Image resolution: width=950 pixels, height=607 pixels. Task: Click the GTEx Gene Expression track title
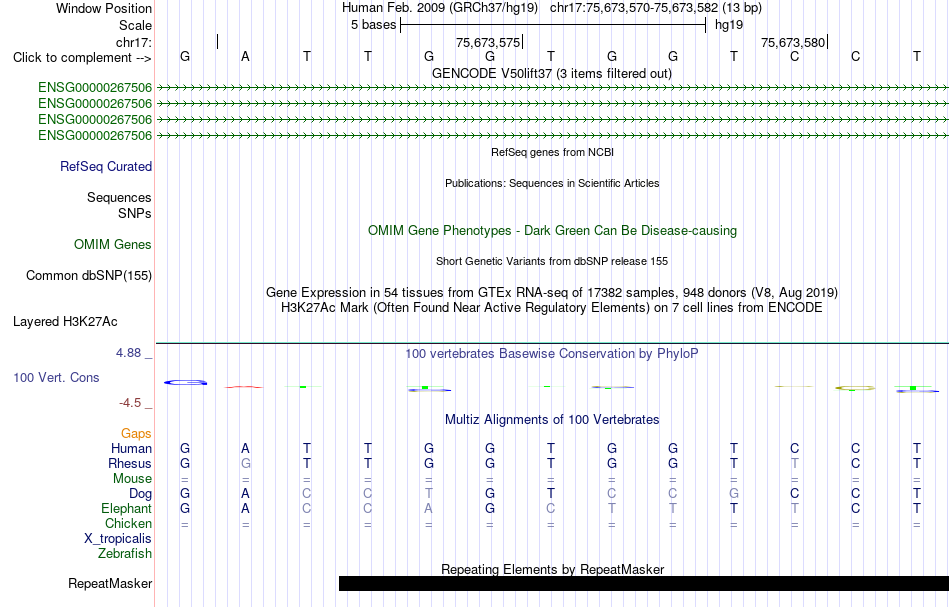tap(552, 293)
